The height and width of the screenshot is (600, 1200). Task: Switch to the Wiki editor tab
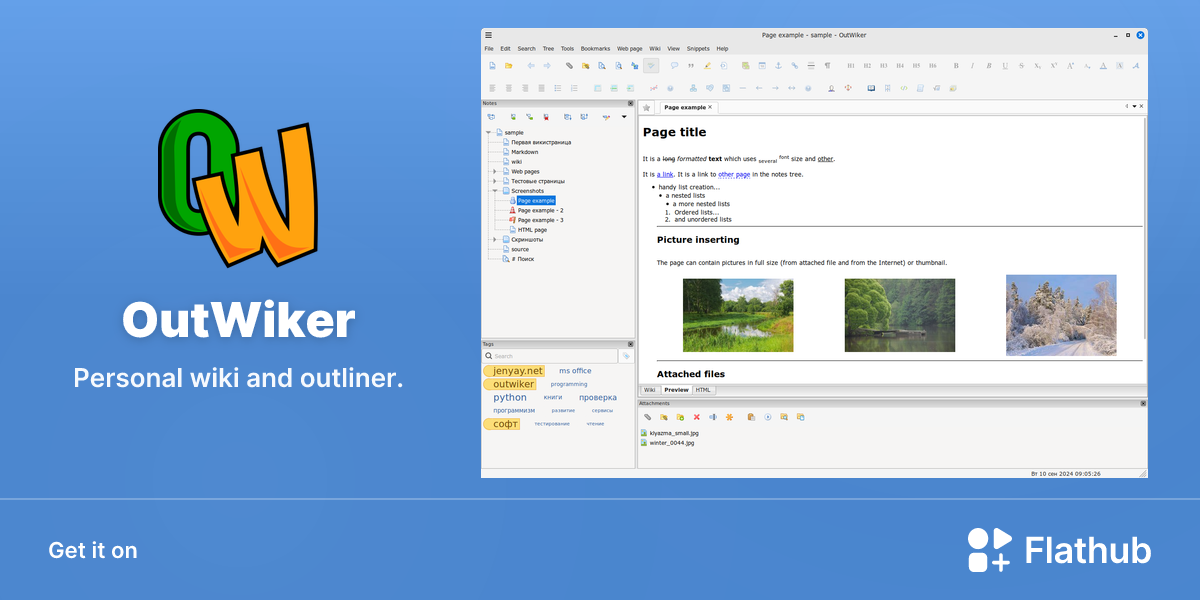click(649, 390)
